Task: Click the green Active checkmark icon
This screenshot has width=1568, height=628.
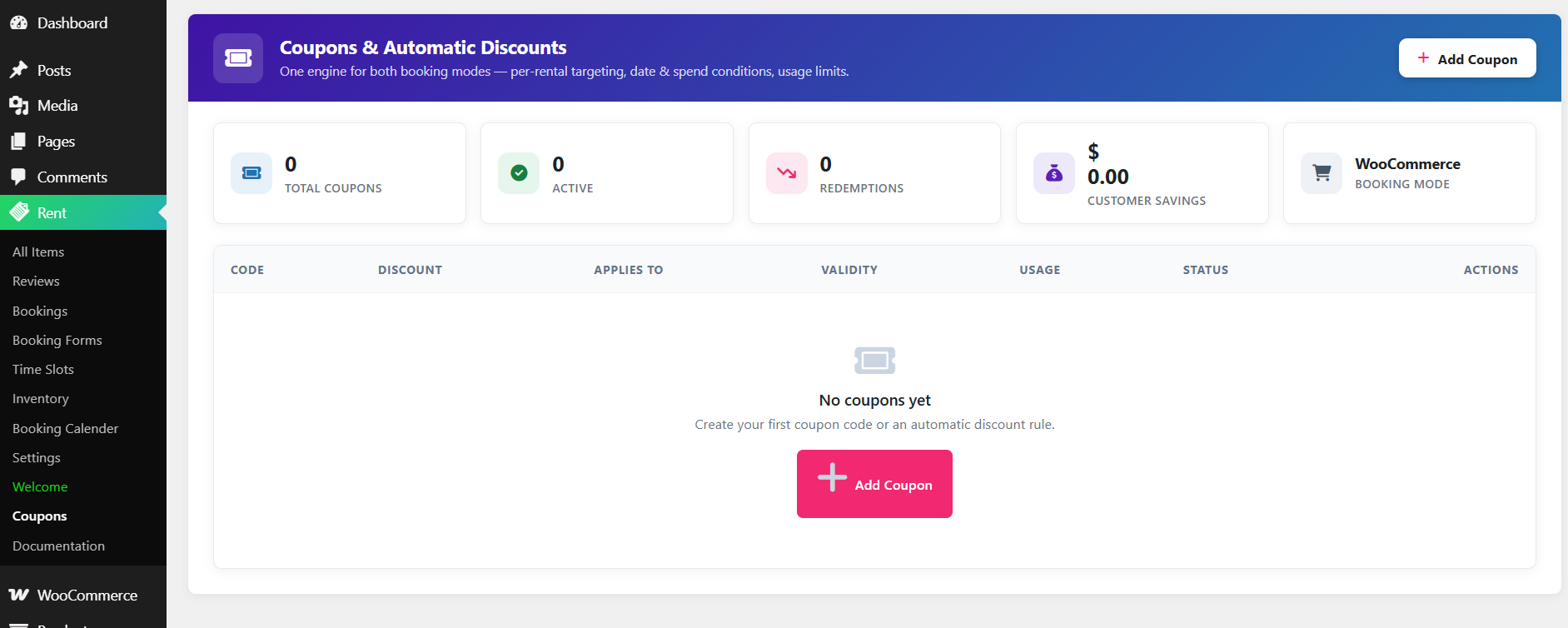Action: (519, 173)
